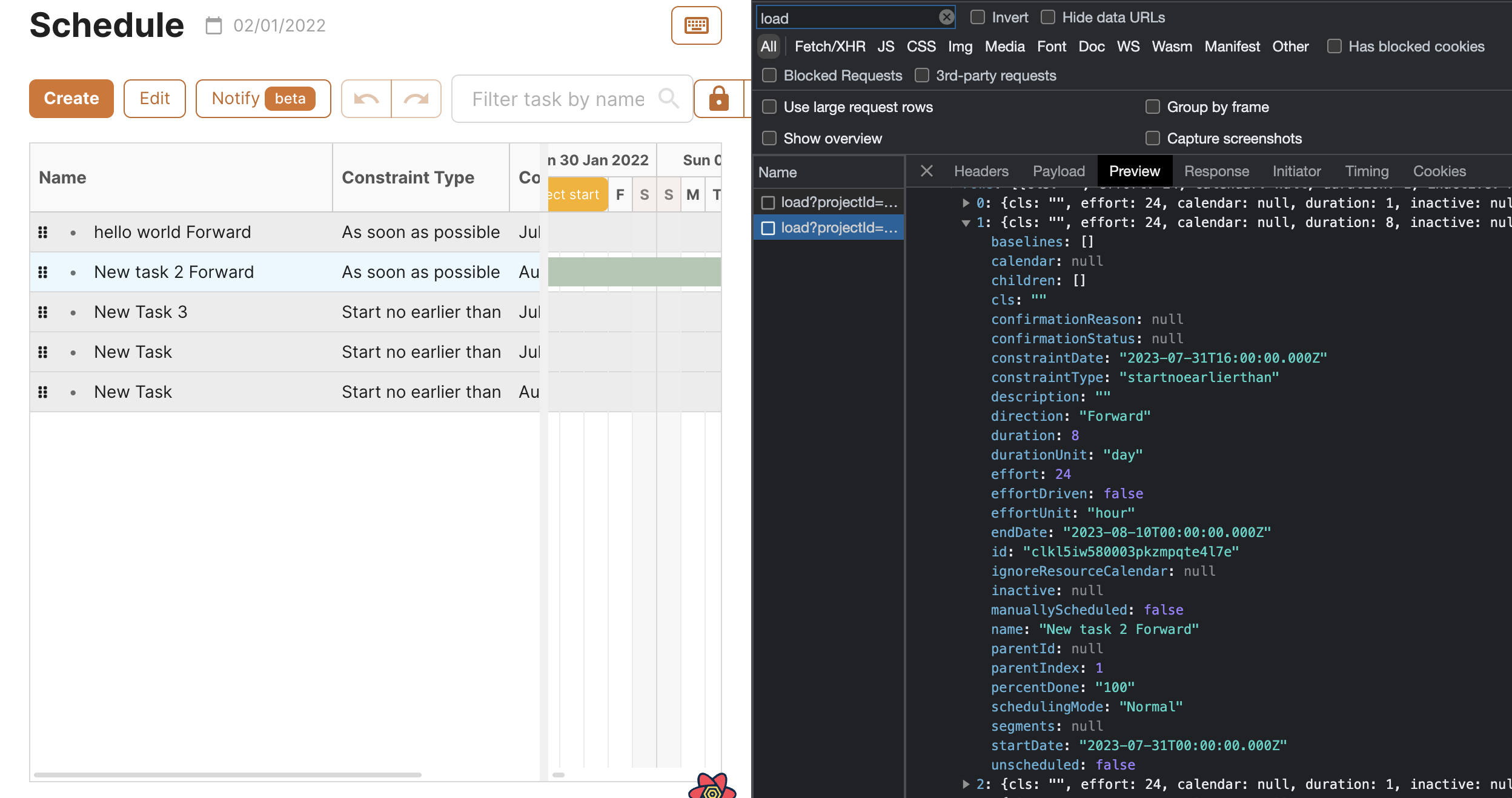
Task: Expand array item 0 in preview
Action: coord(966,203)
